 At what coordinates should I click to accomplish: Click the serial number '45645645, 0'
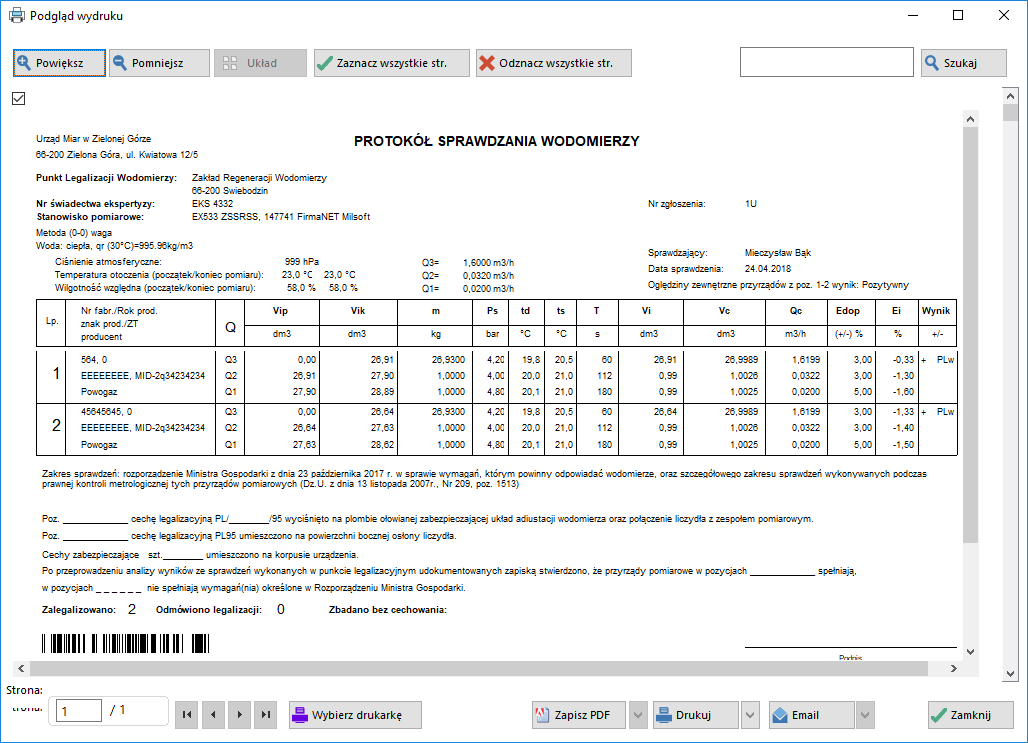[106, 412]
